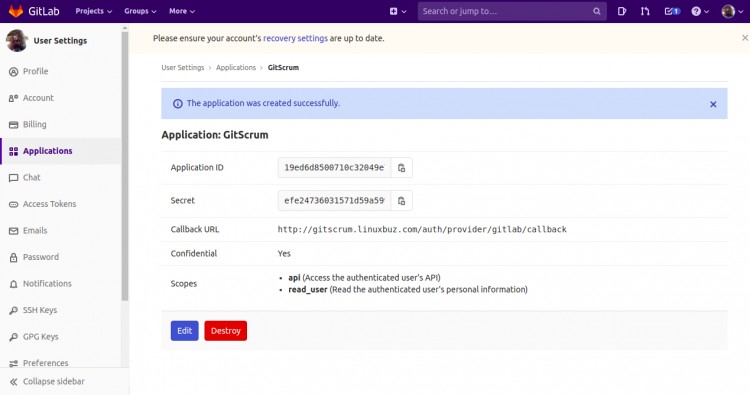Click the Application: GitScrum heading

click(x=215, y=135)
